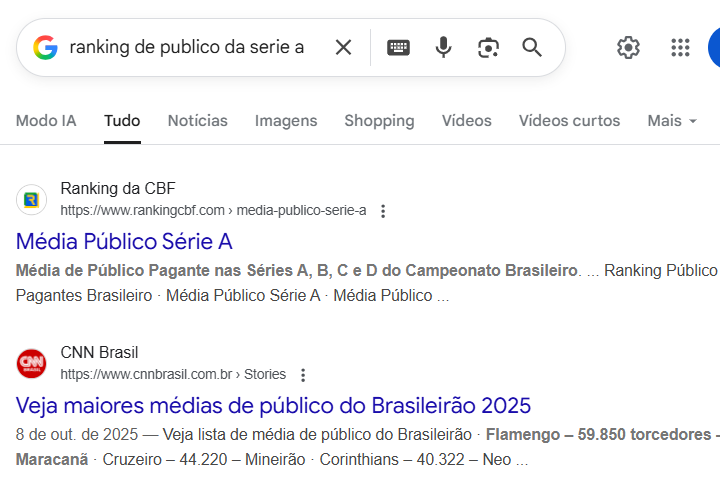Viewport: 720px width, 498px height.
Task: Open Veja maiores médias de público link
Action: click(x=273, y=405)
